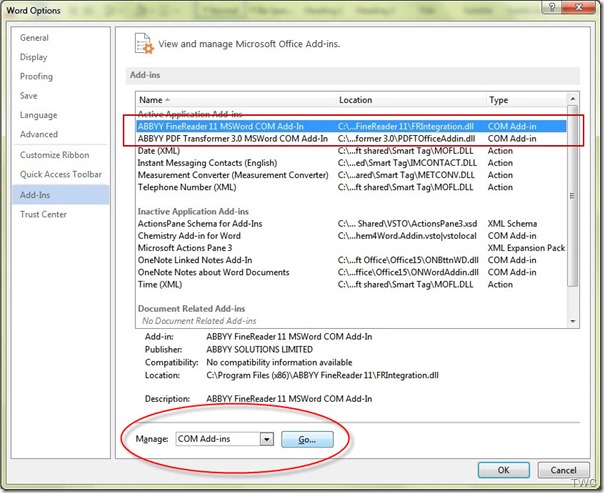Click the Location column header
604x493 pixels.
[x=411, y=100]
